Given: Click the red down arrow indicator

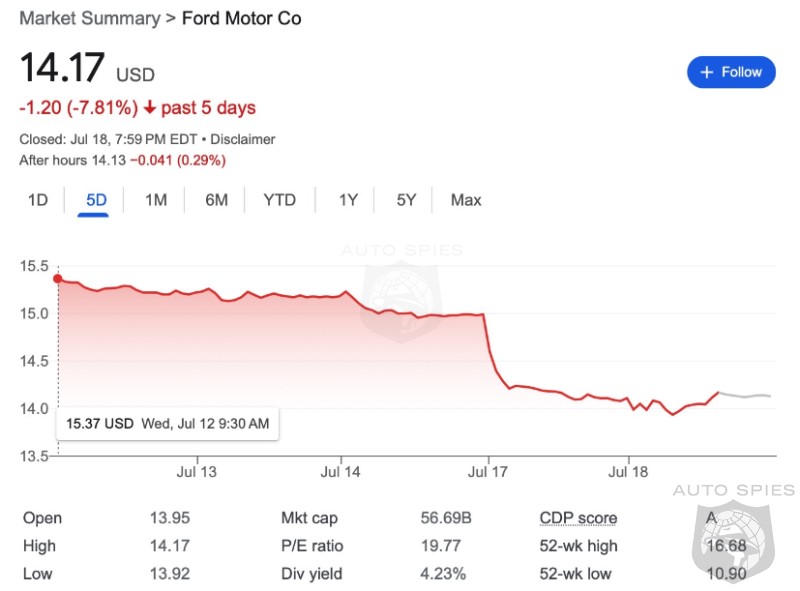Looking at the screenshot, I should click(151, 108).
